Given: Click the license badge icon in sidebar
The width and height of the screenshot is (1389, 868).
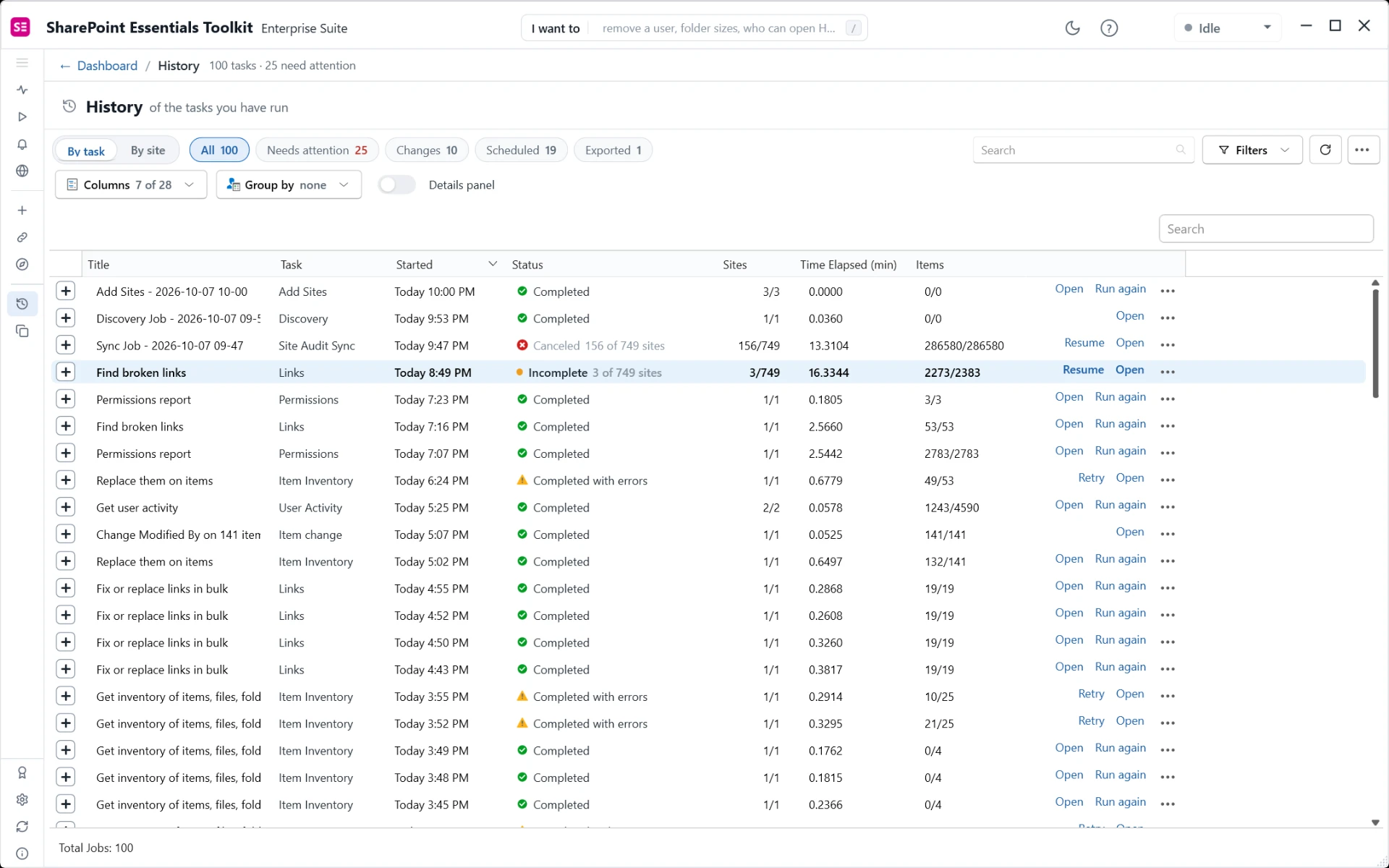Looking at the screenshot, I should [22, 773].
